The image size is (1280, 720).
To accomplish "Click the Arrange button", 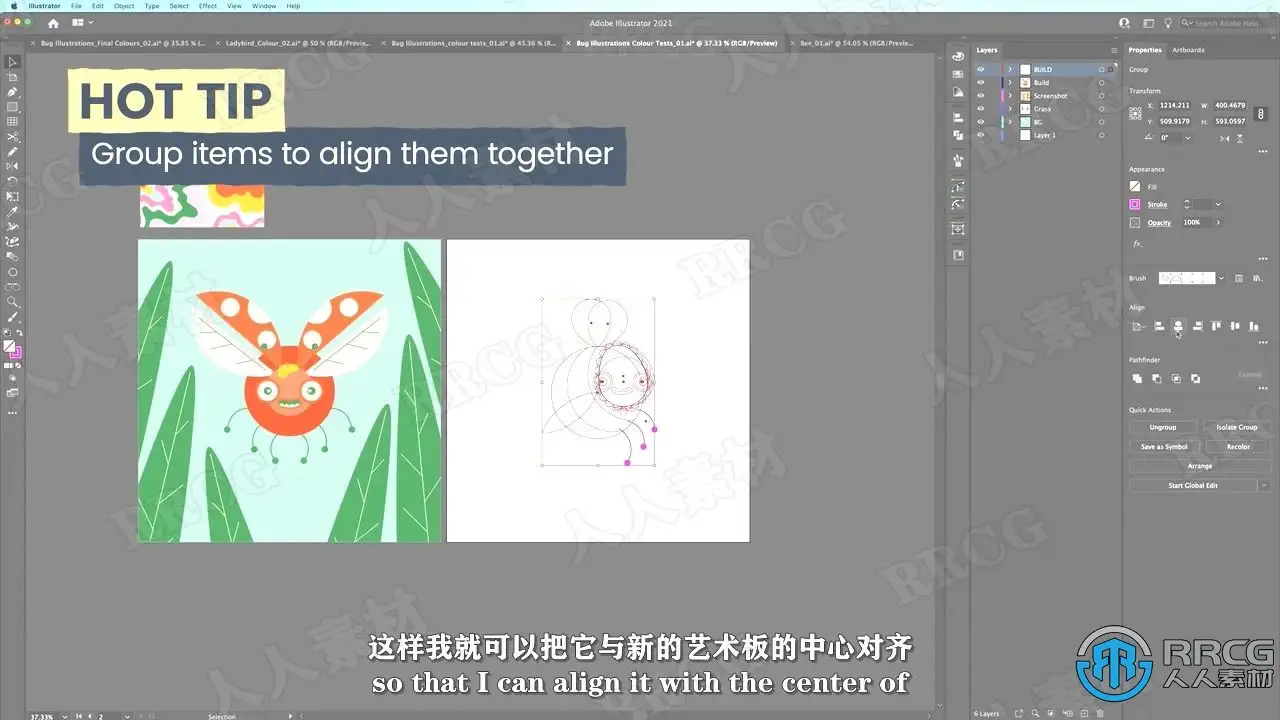I will click(1200, 466).
